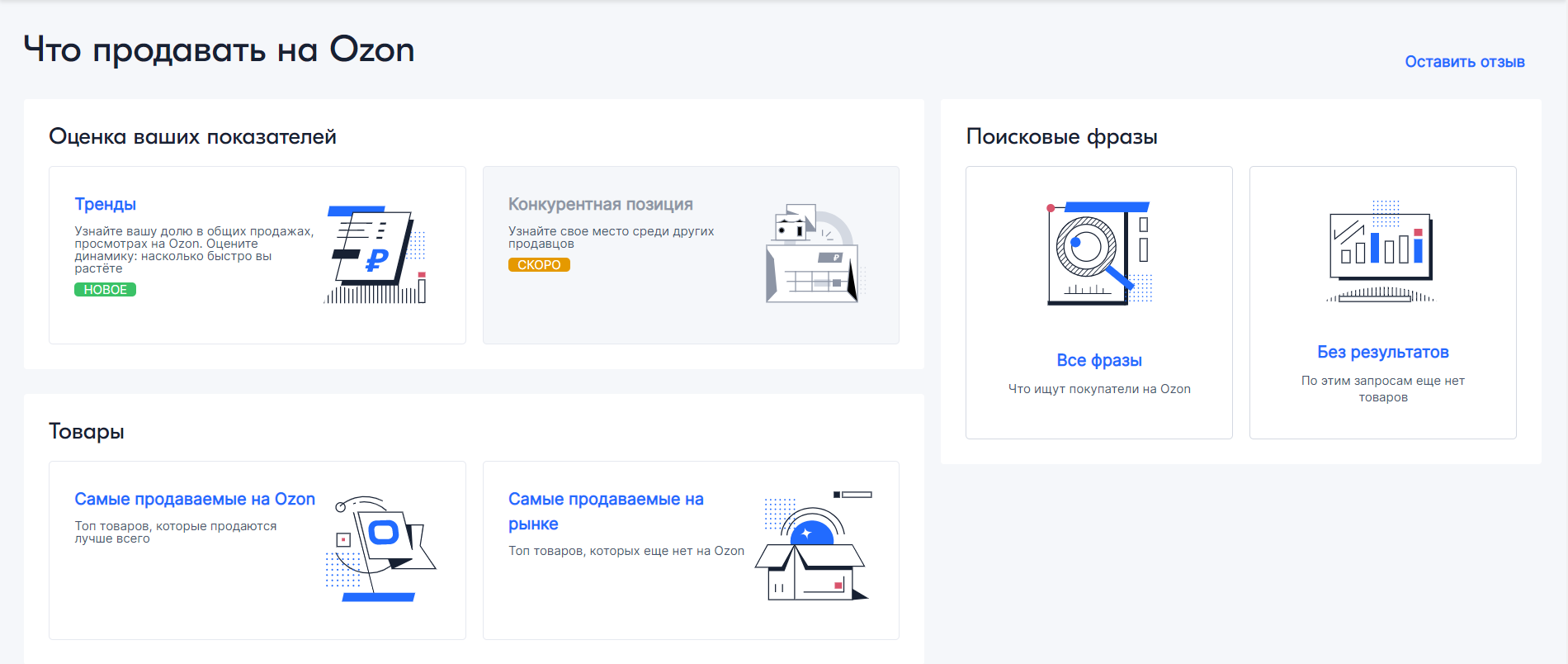The image size is (1568, 664).
Task: Click the text 'Что ищут покупатели на Ozon'
Action: coord(1099,389)
